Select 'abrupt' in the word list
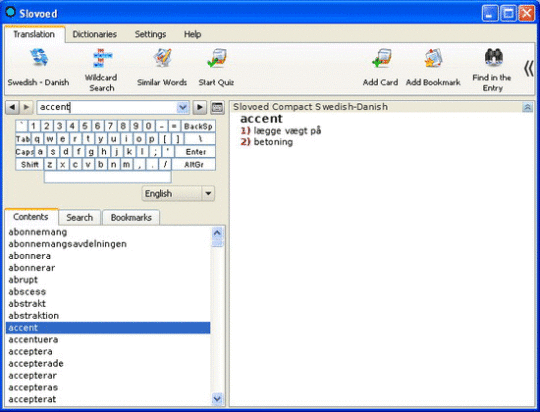Screen dimensions: 540x412 [107, 280]
